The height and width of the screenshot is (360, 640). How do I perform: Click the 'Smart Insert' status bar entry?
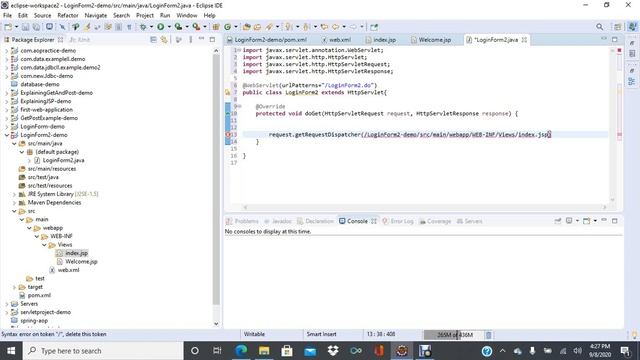click(321, 334)
